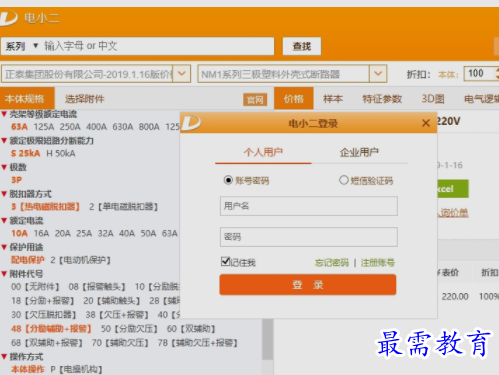Viewport: 499px width, 375px height.
Task: Switch to 企业用户 tab
Action: pos(359,152)
